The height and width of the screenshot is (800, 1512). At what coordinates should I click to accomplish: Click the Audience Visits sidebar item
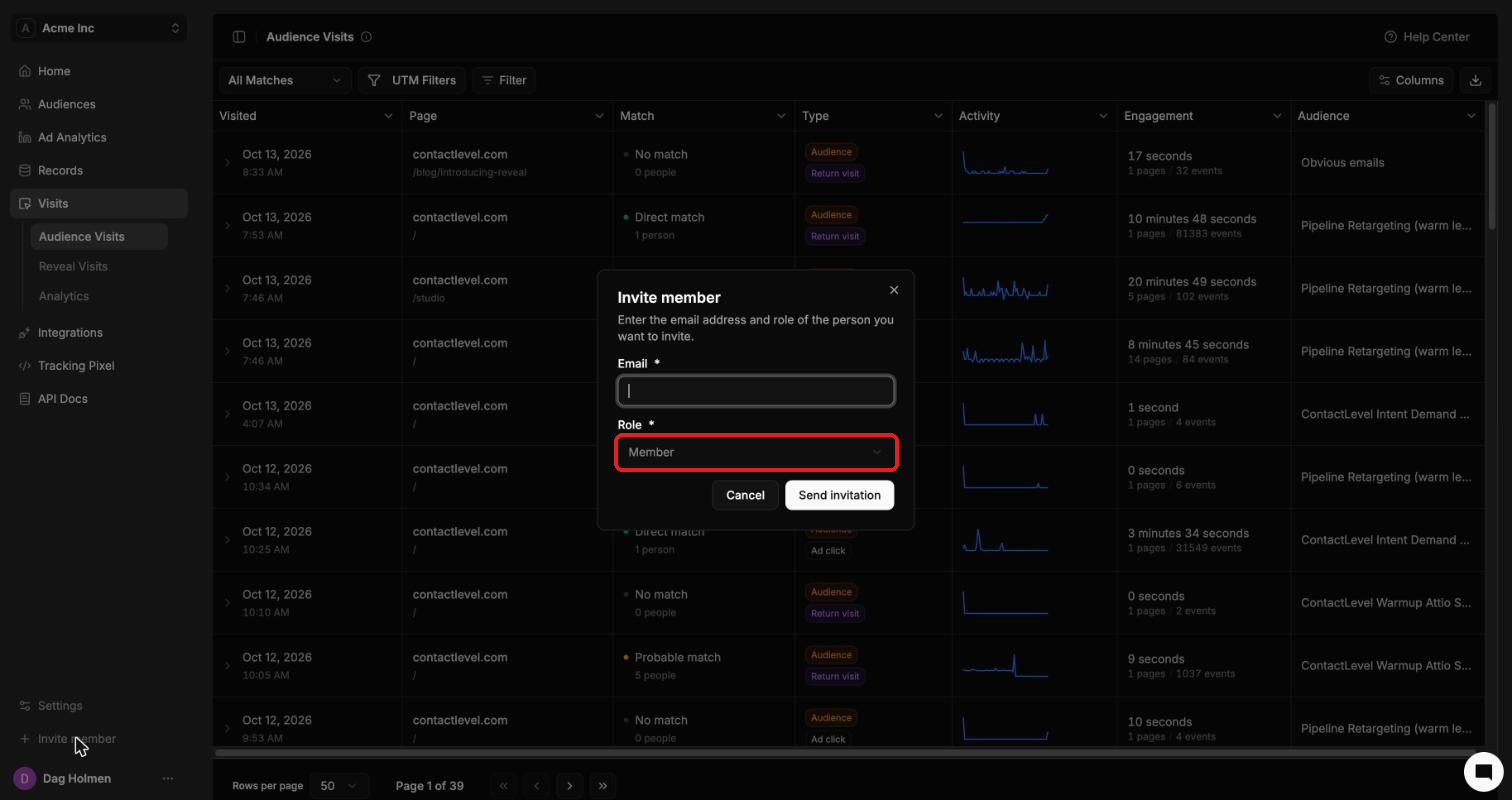pos(99,237)
